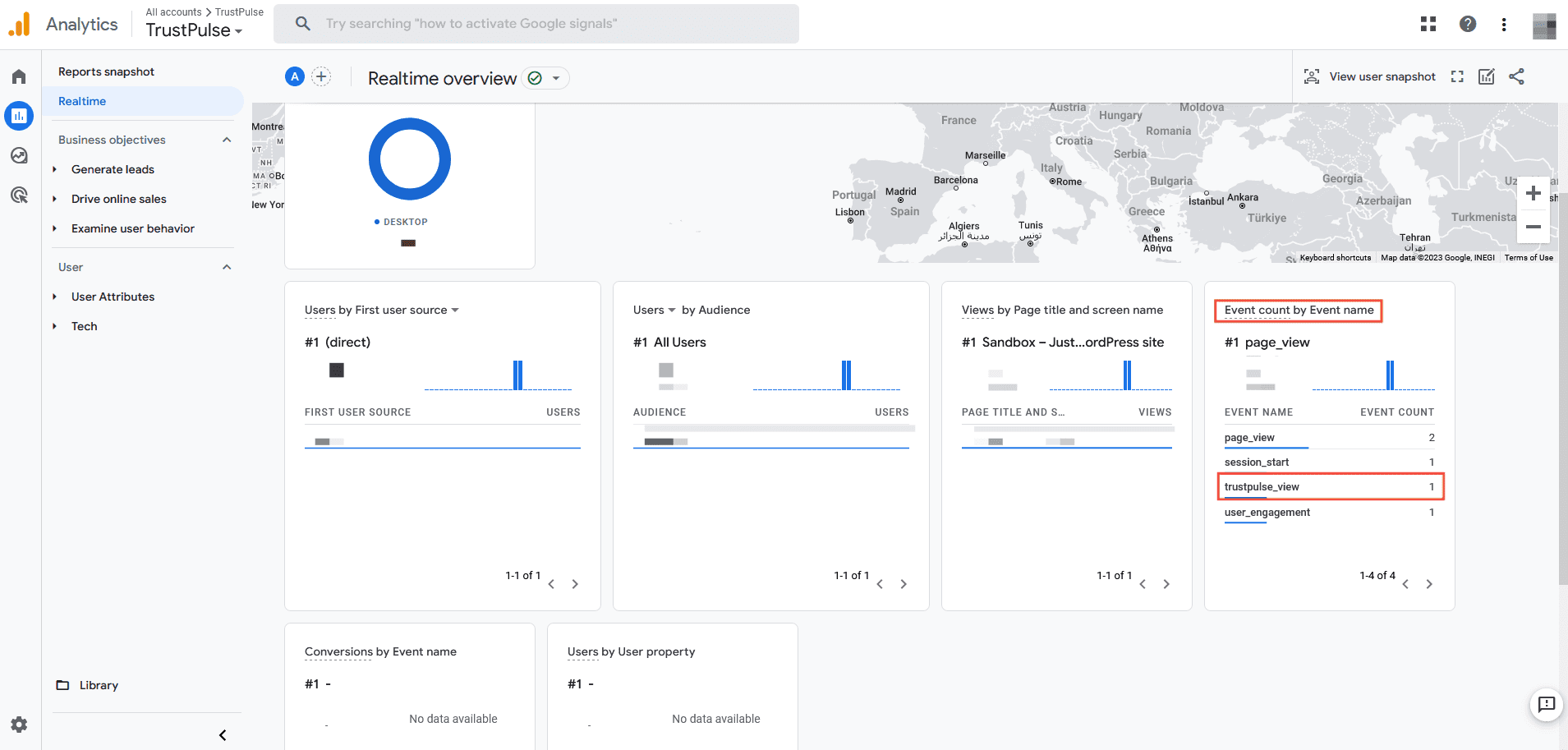Open Realtime overview title dropdown arrow

pos(556,78)
